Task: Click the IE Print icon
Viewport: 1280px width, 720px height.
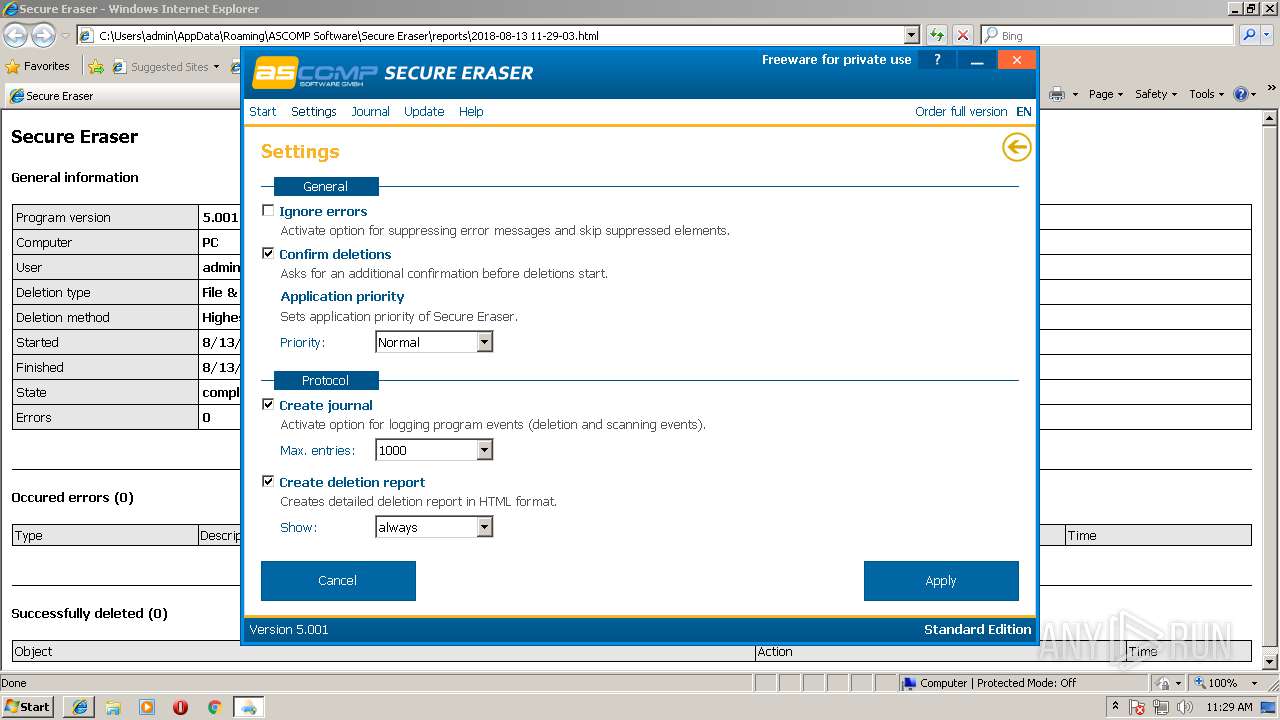Action: tap(1057, 94)
